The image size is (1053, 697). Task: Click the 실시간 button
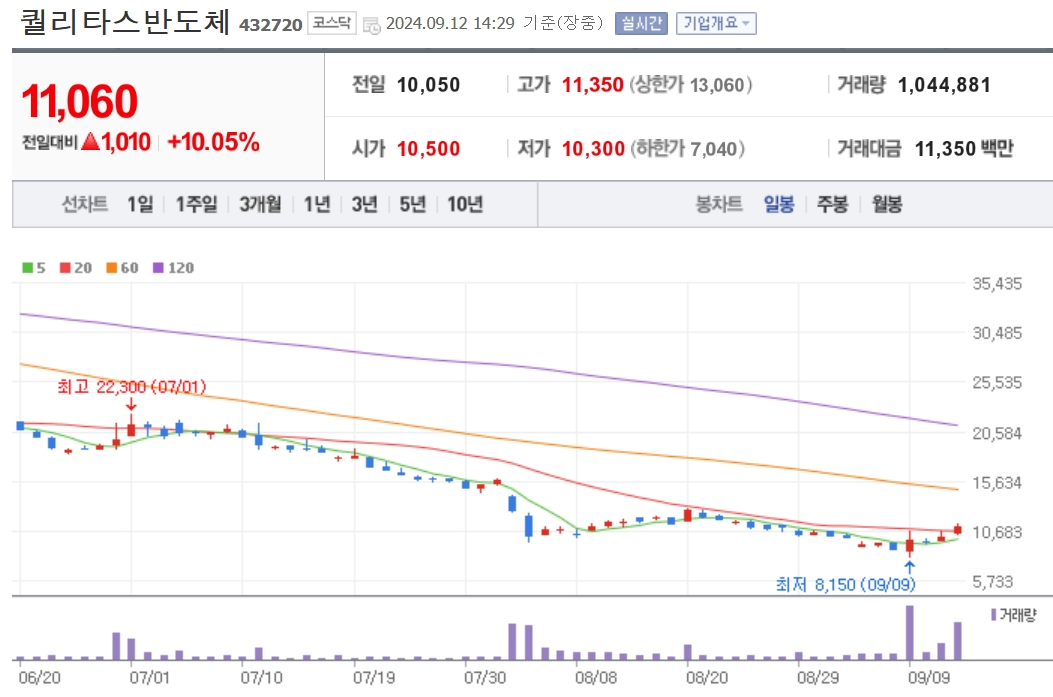pos(641,24)
